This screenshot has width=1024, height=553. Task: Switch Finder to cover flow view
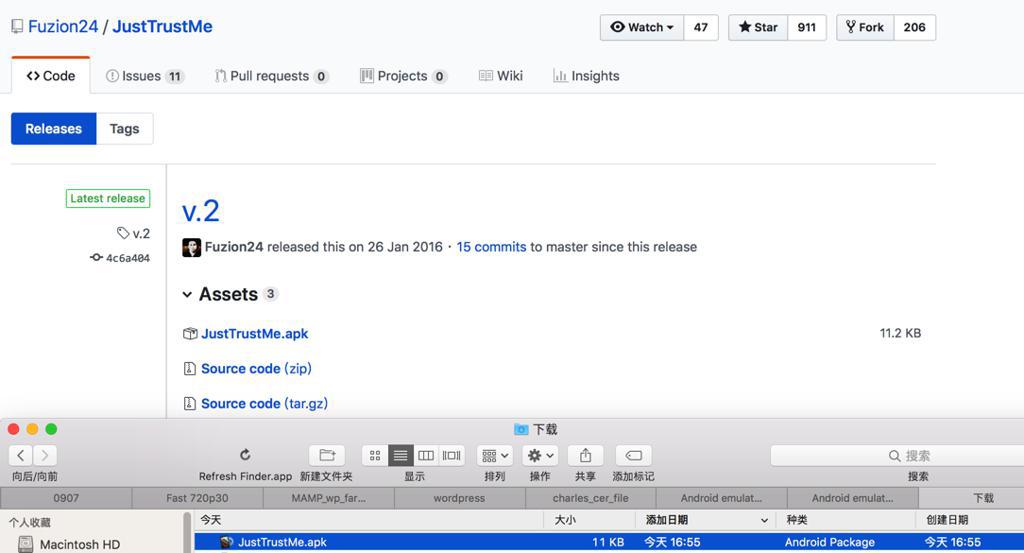(451, 455)
